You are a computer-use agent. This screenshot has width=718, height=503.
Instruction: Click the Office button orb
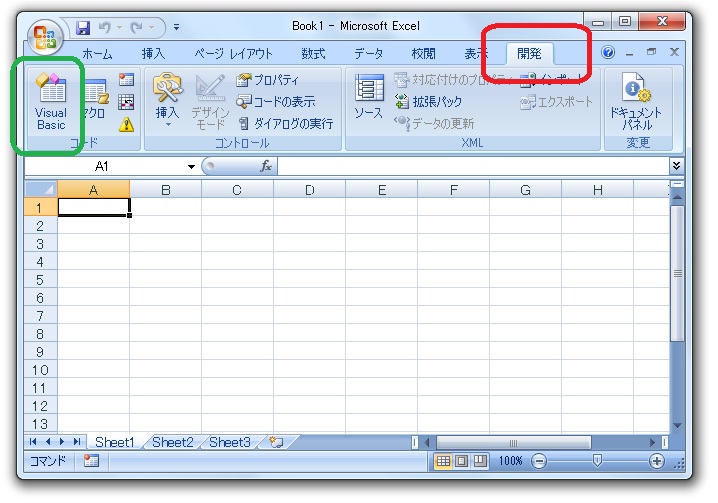click(x=45, y=37)
